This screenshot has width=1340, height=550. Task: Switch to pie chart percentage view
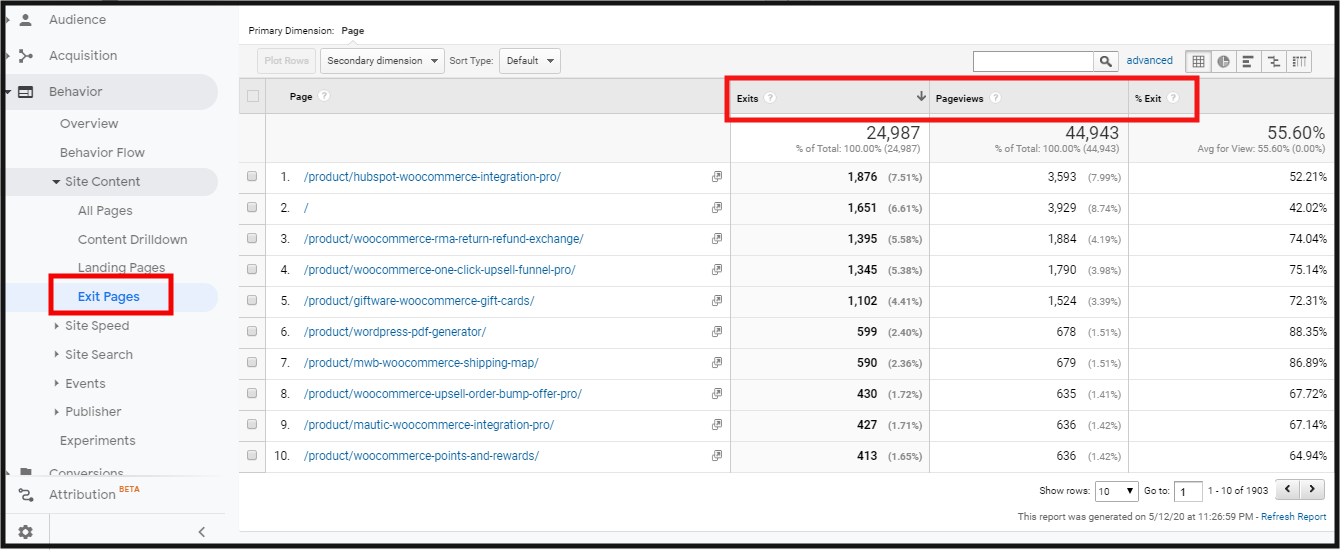[1223, 61]
